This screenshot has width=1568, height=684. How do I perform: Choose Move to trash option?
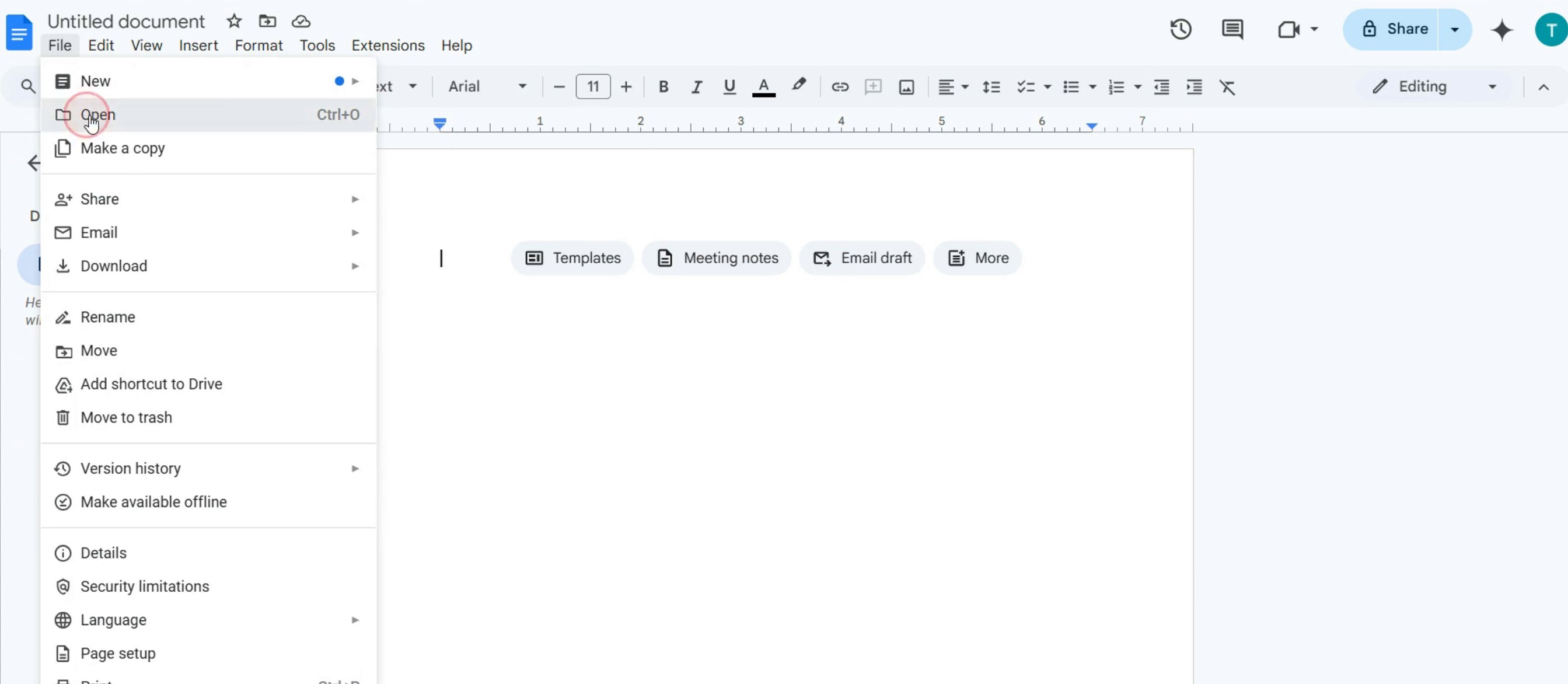point(126,417)
